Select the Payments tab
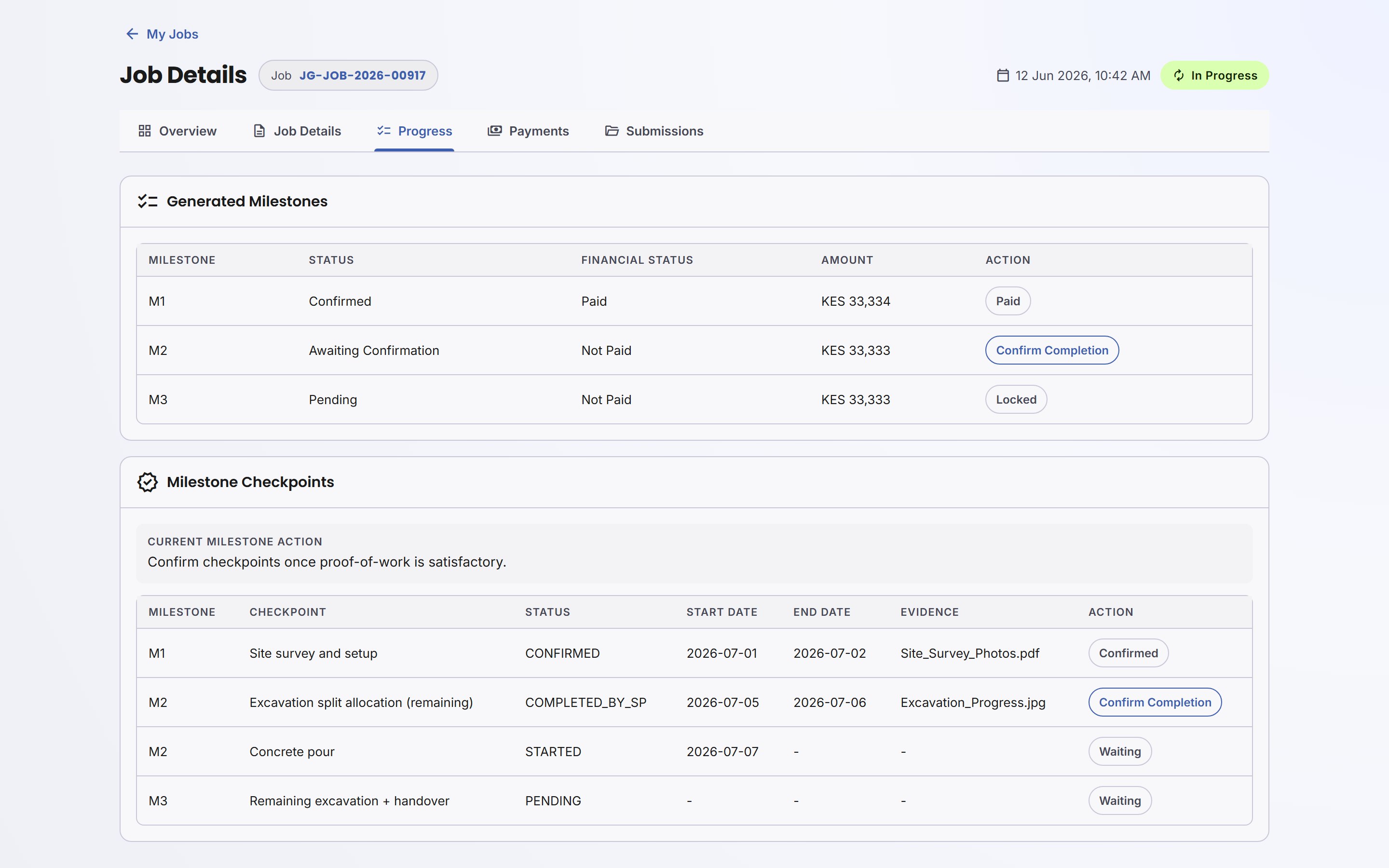This screenshot has height=868, width=1389. click(528, 131)
